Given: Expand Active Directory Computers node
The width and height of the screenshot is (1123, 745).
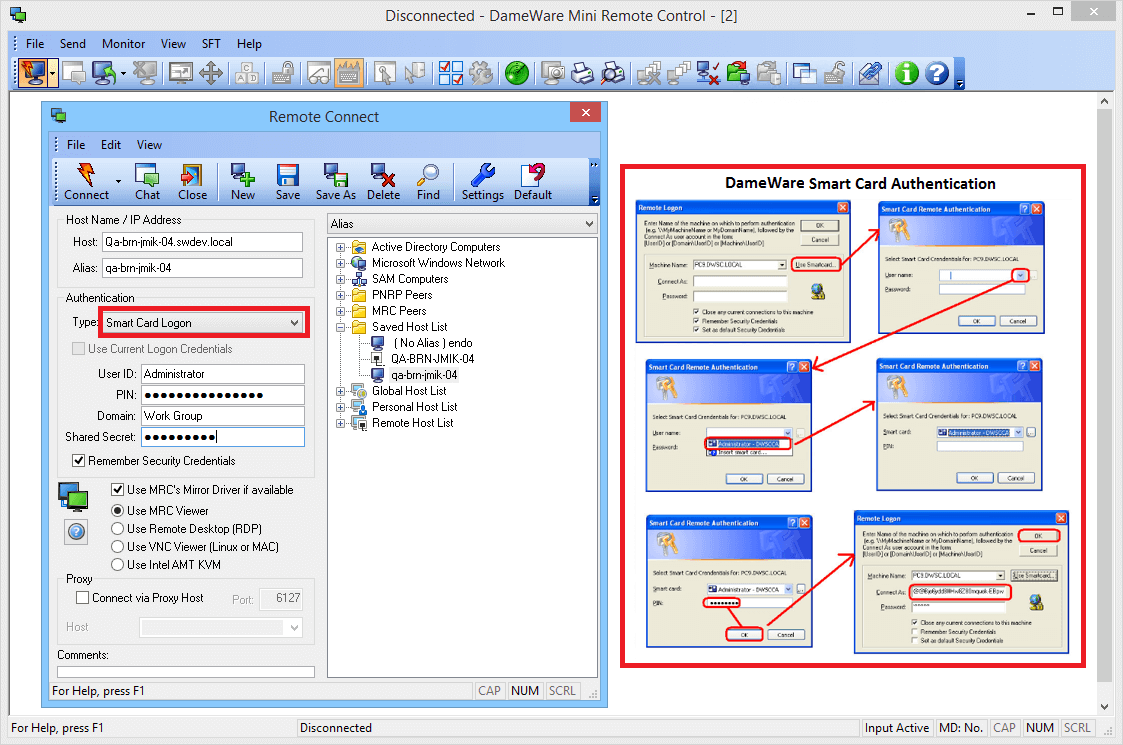Looking at the screenshot, I should click(341, 247).
